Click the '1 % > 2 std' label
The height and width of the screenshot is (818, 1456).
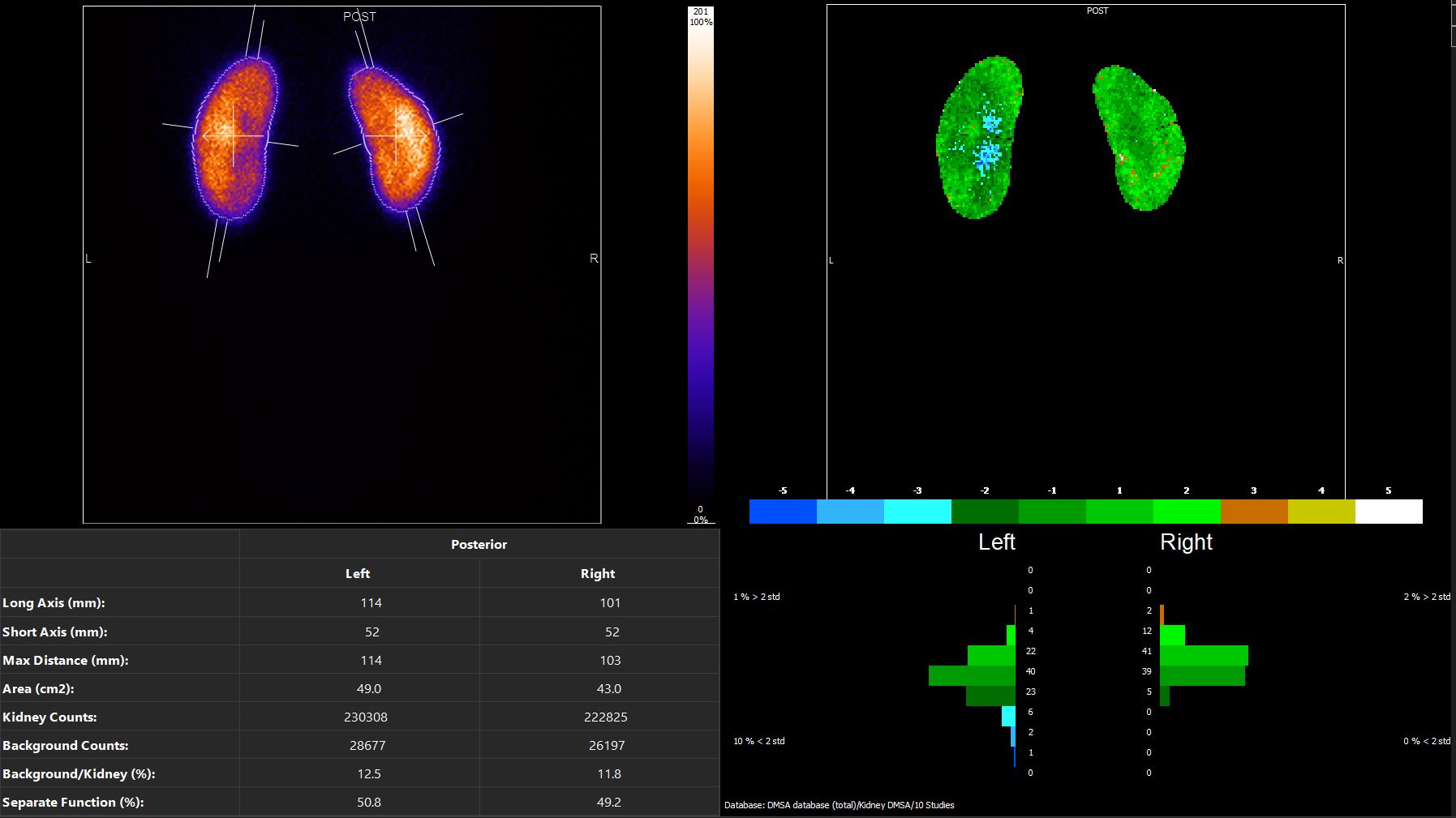click(x=757, y=597)
